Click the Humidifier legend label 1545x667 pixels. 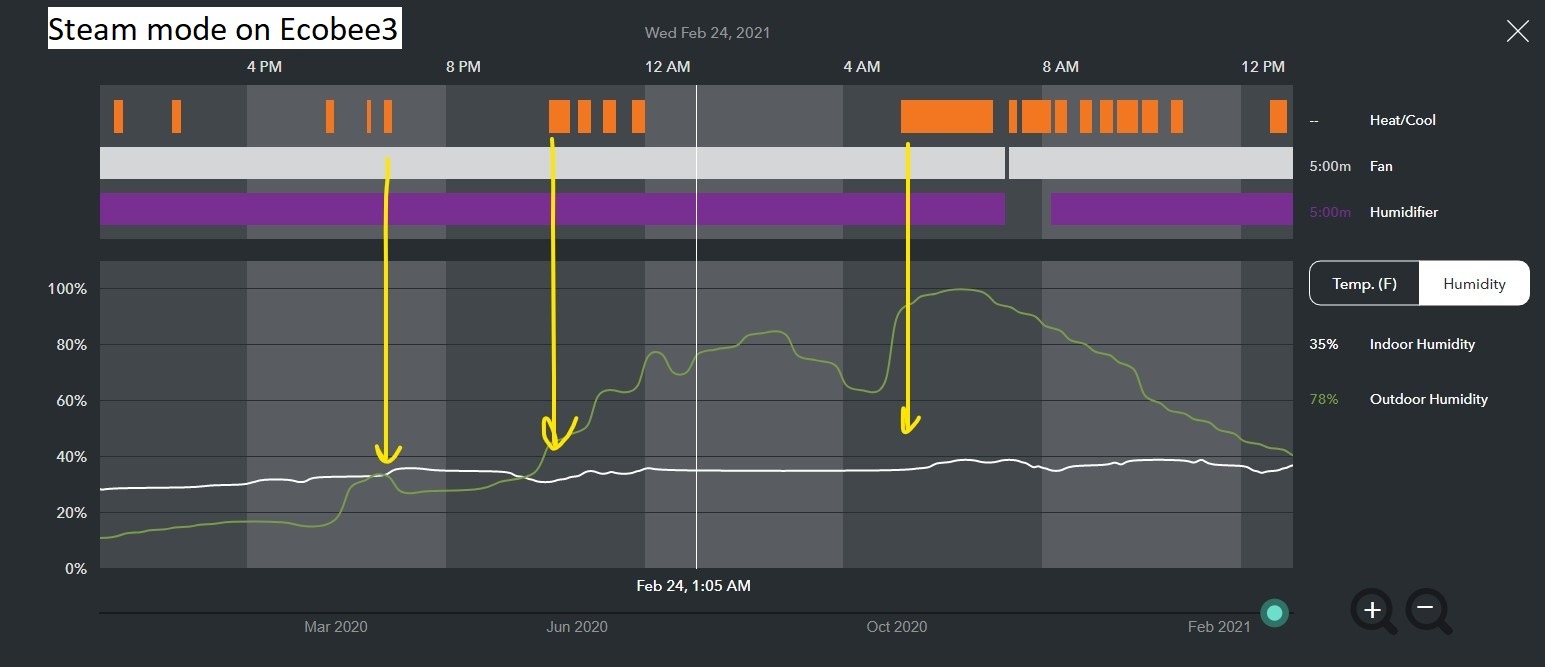tap(1404, 212)
